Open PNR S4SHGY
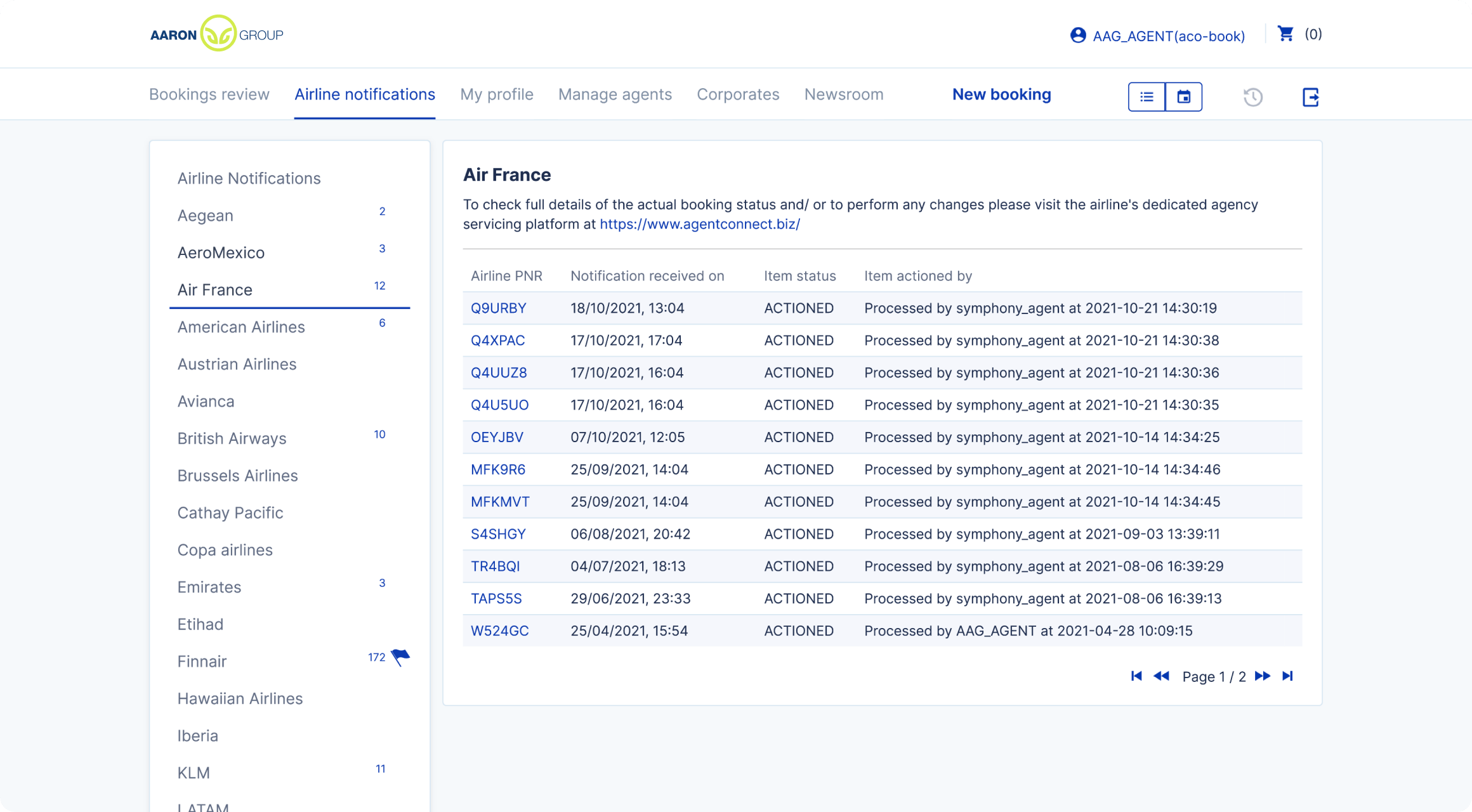This screenshot has width=1472, height=812. (x=499, y=535)
